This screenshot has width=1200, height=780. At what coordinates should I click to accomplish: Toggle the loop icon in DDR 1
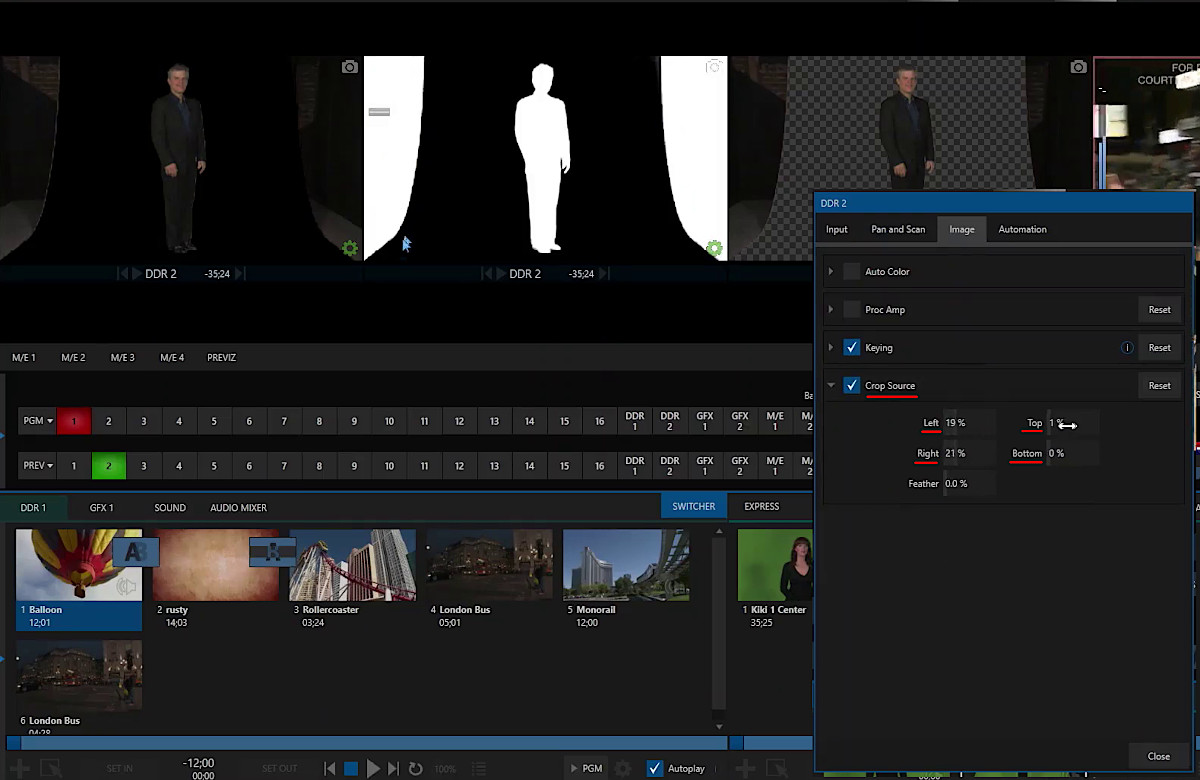tap(415, 768)
